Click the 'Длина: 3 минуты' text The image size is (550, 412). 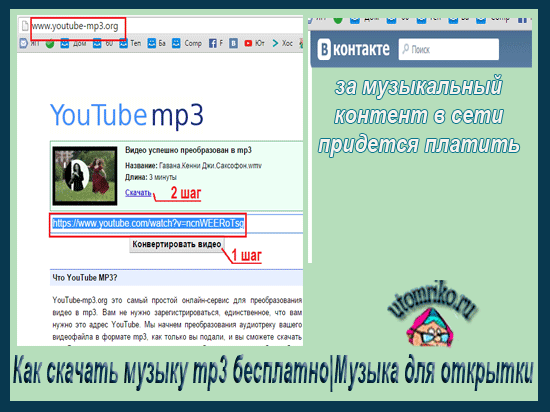[x=151, y=177]
